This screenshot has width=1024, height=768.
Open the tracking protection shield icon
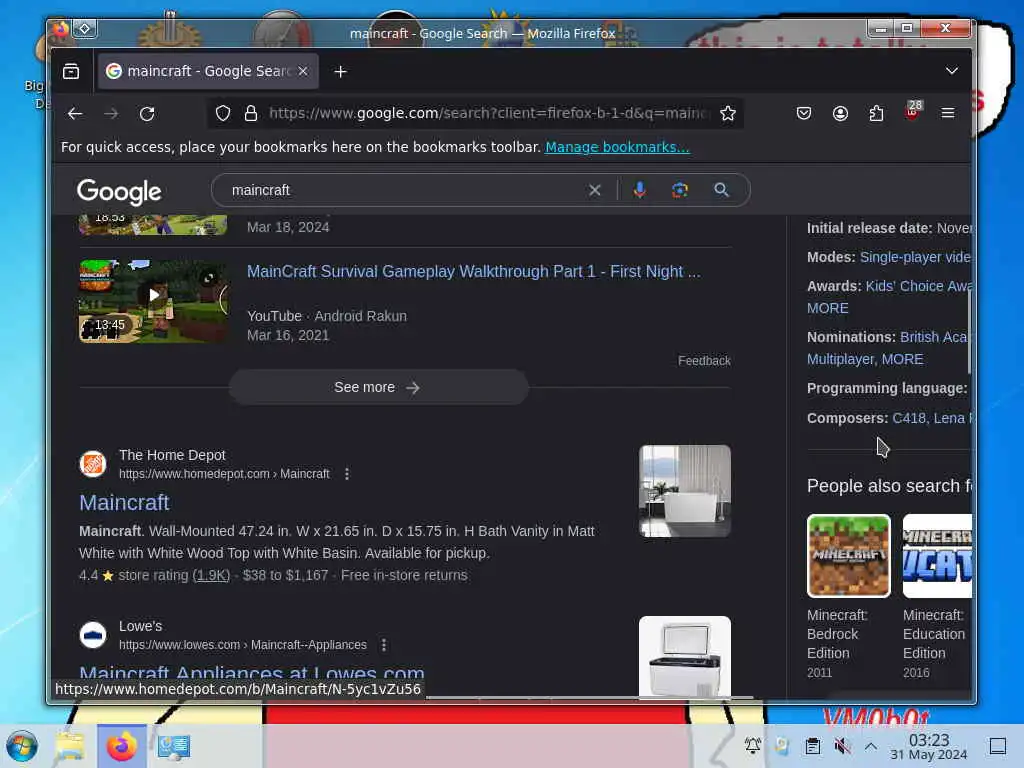click(223, 114)
